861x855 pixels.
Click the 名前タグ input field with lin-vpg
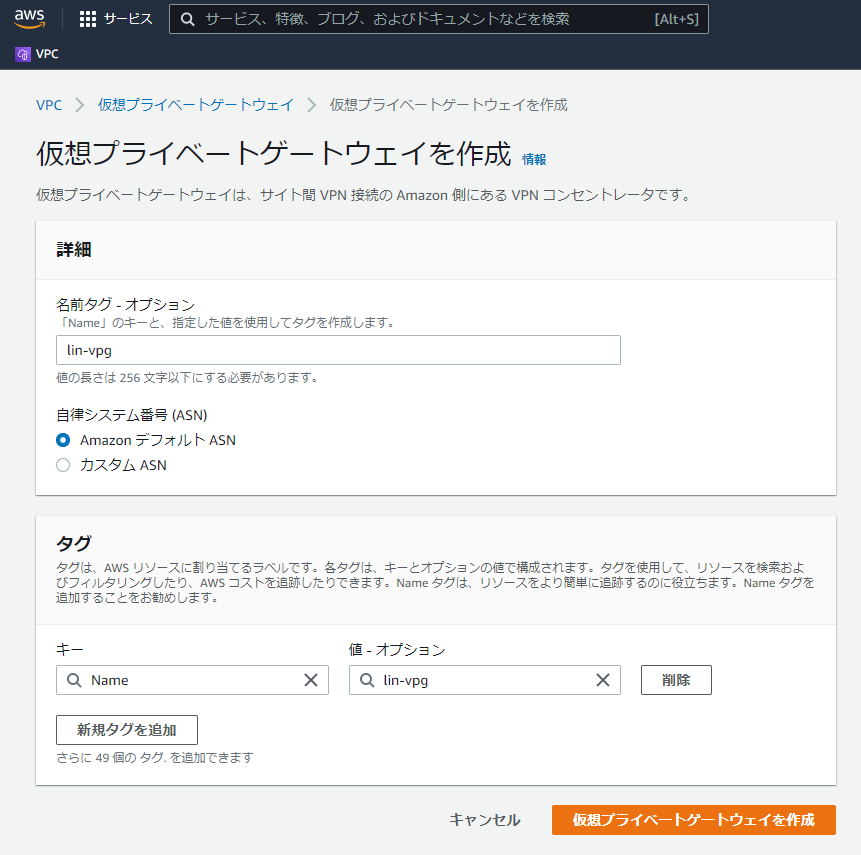(x=338, y=350)
